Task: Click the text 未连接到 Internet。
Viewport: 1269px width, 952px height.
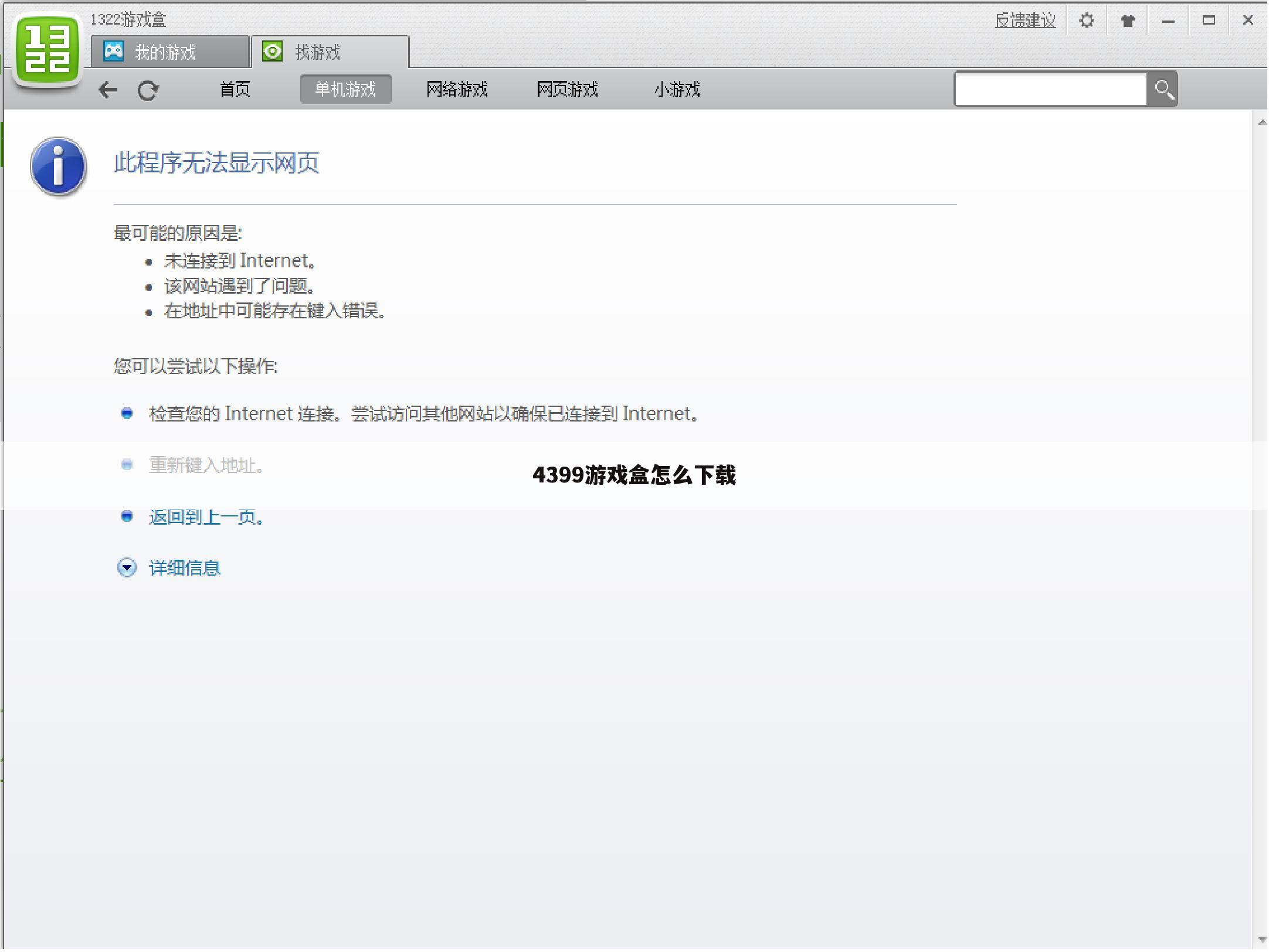Action: point(240,260)
